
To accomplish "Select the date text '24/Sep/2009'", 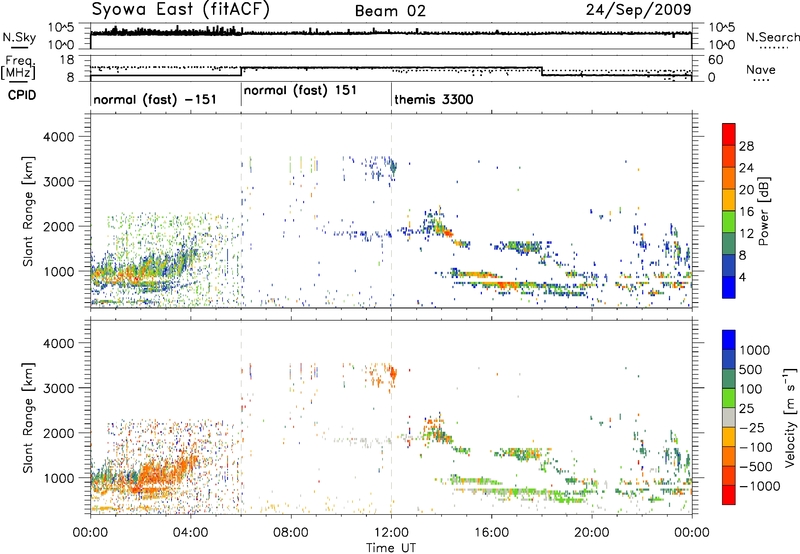I will [x=639, y=10].
